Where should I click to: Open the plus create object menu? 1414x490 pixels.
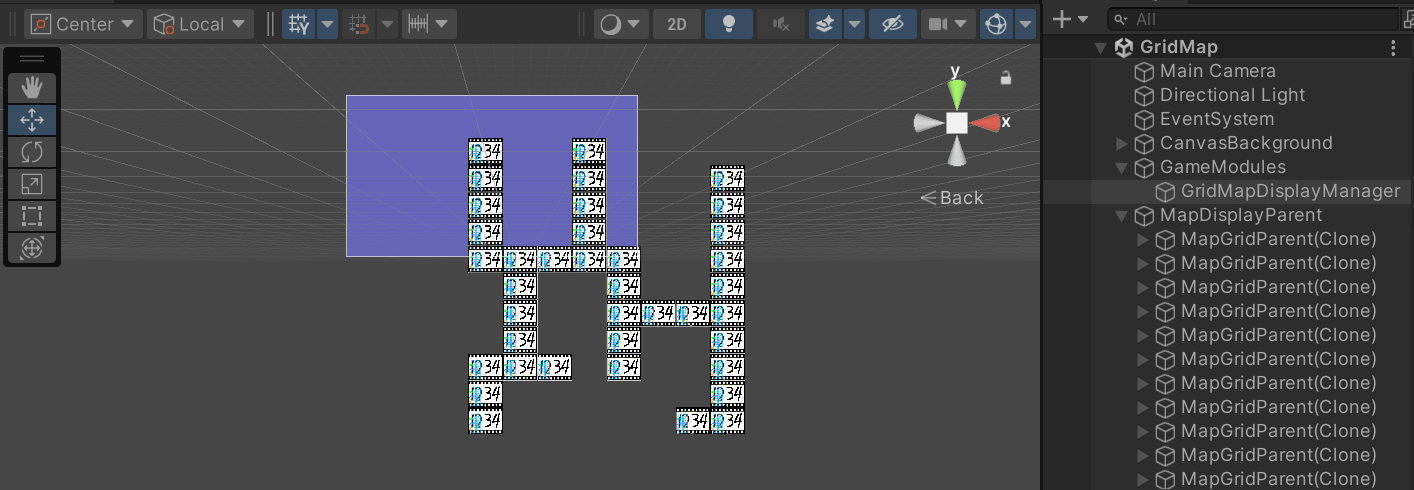click(x=1070, y=19)
